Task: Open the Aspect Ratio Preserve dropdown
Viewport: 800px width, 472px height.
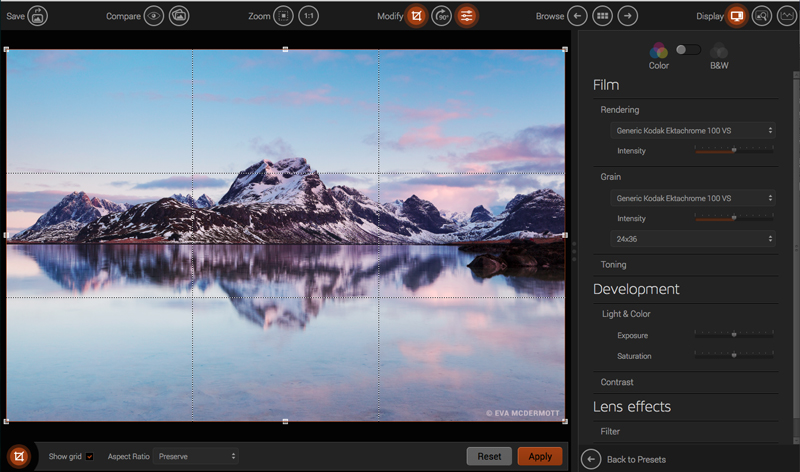Action: coord(197,456)
